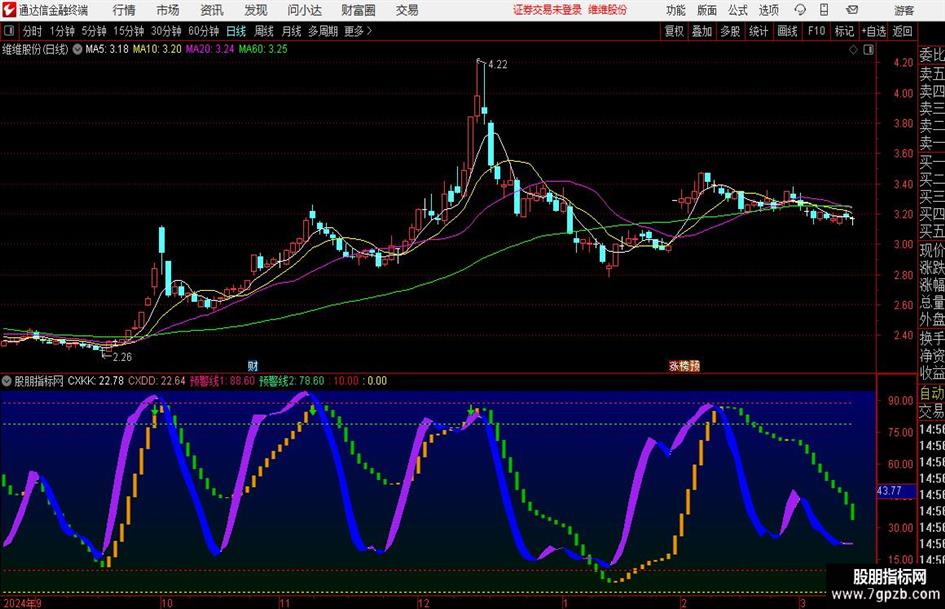Open F10 company information

(x=816, y=31)
